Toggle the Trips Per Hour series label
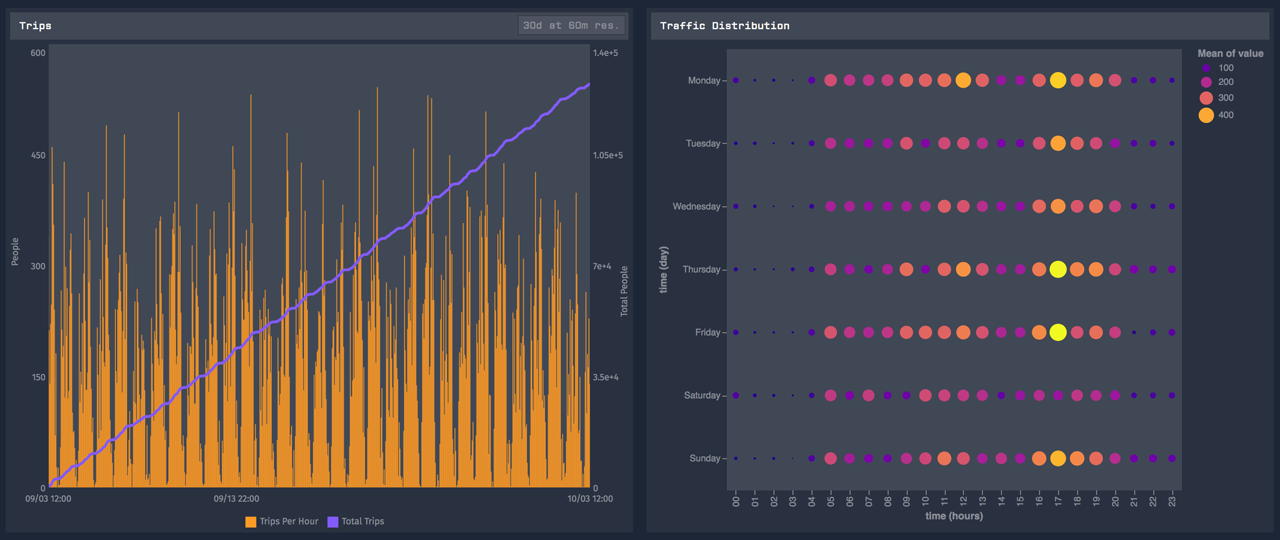 [287, 521]
